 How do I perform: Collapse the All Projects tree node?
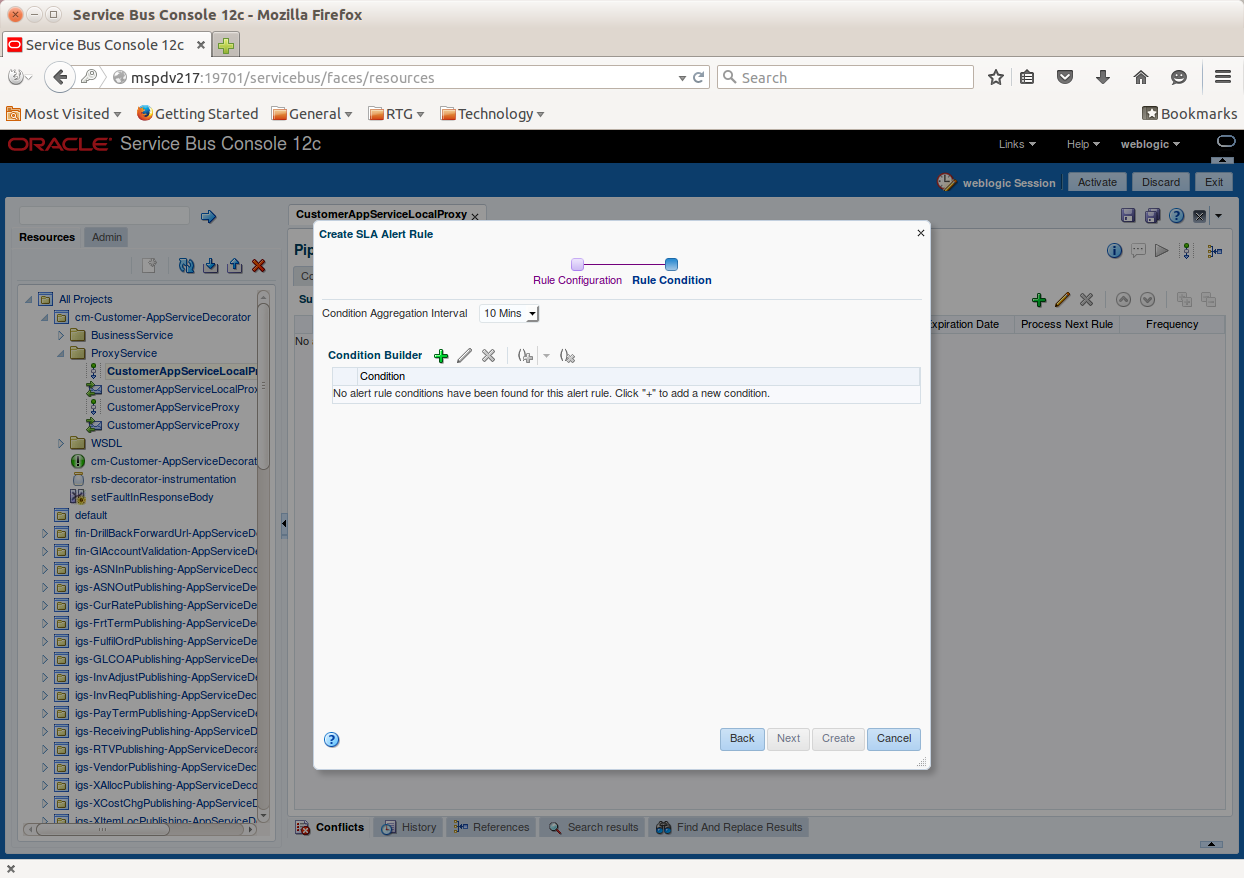point(29,299)
